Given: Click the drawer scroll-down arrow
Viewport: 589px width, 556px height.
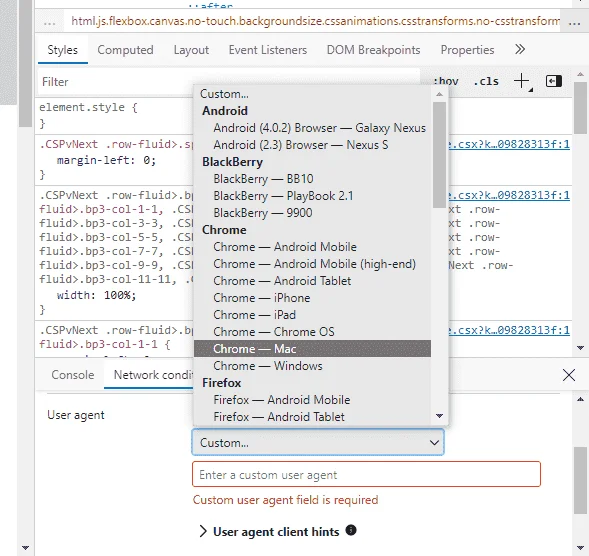Looking at the screenshot, I should tap(580, 547).
